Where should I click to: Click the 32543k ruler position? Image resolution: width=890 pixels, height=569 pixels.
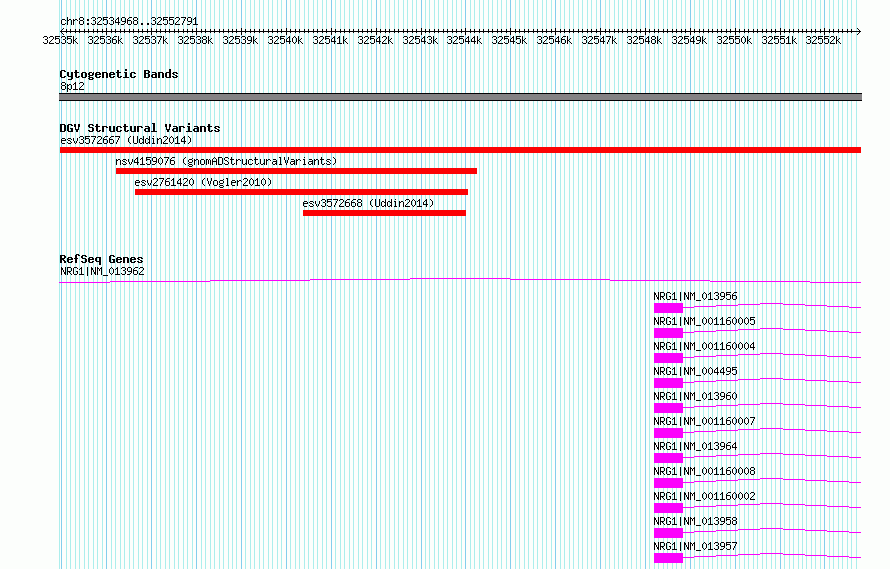click(420, 40)
